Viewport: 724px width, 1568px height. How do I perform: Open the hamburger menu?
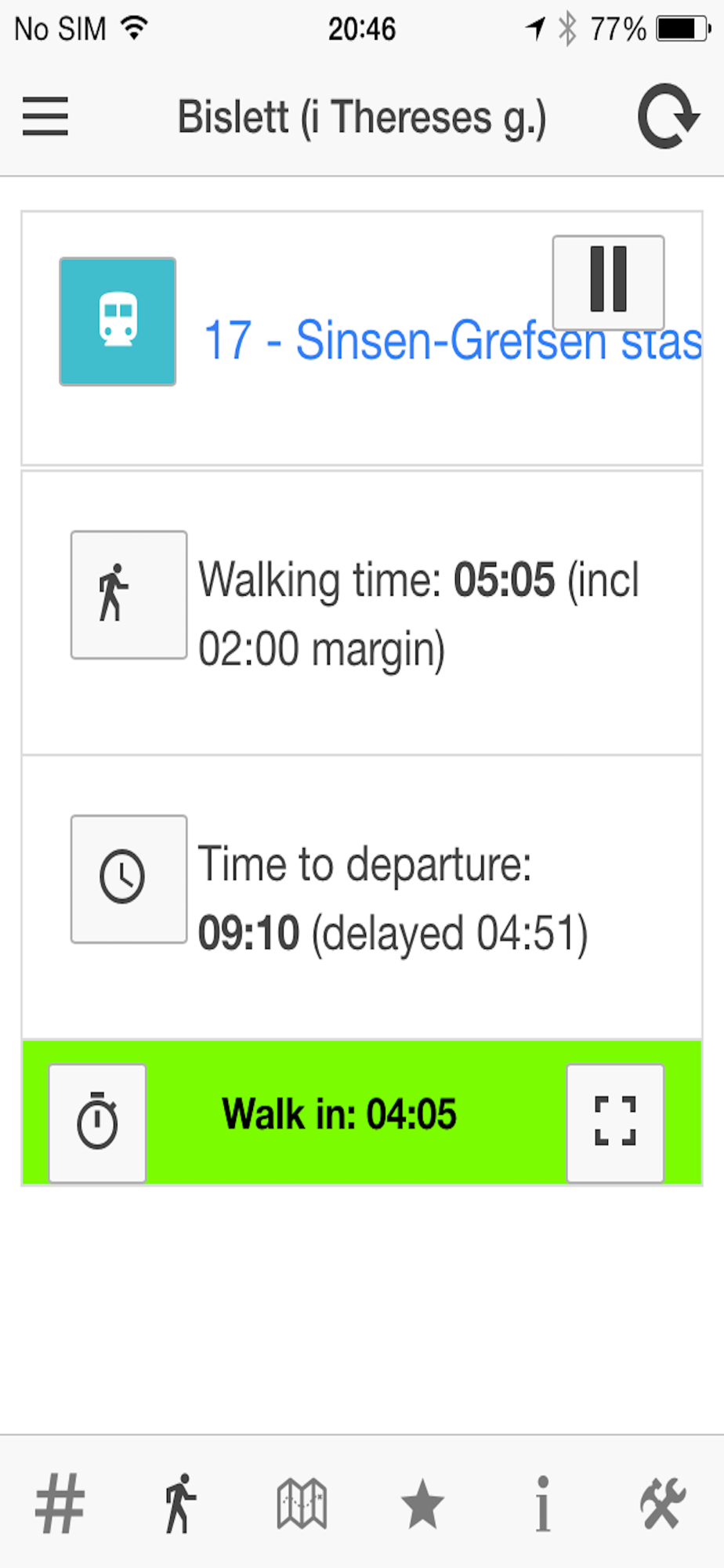(x=45, y=116)
